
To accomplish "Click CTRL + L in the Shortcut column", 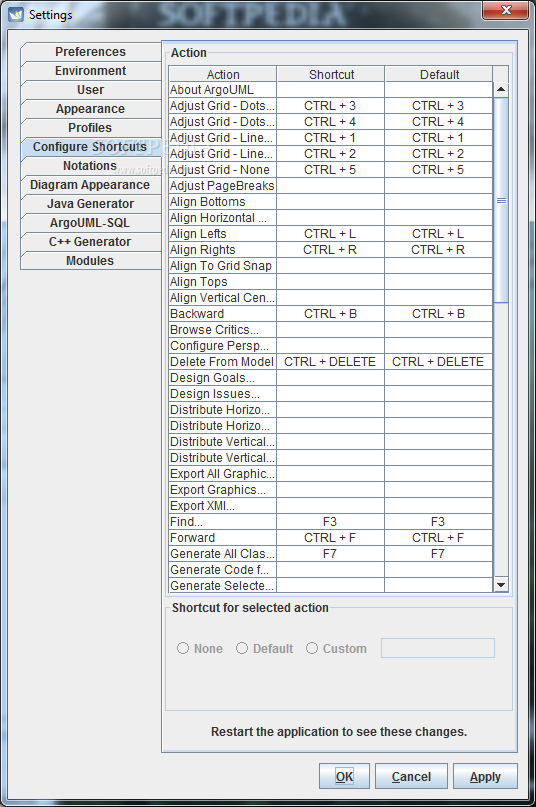I will coord(330,234).
